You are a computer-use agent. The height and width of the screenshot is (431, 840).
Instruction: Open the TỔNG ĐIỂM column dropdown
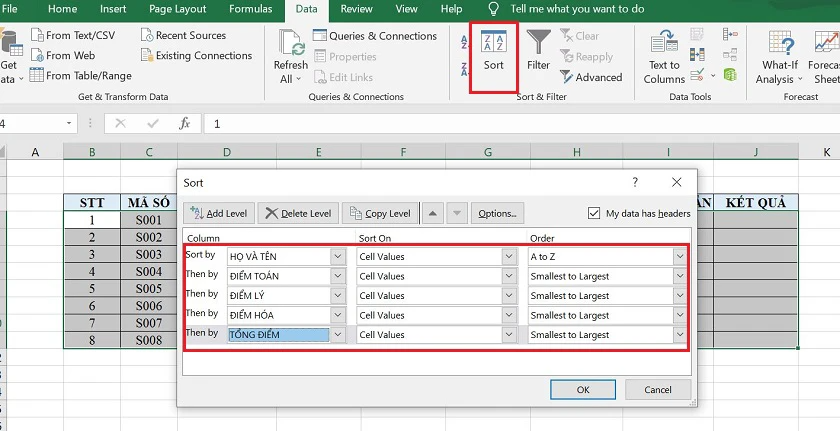[x=338, y=335]
